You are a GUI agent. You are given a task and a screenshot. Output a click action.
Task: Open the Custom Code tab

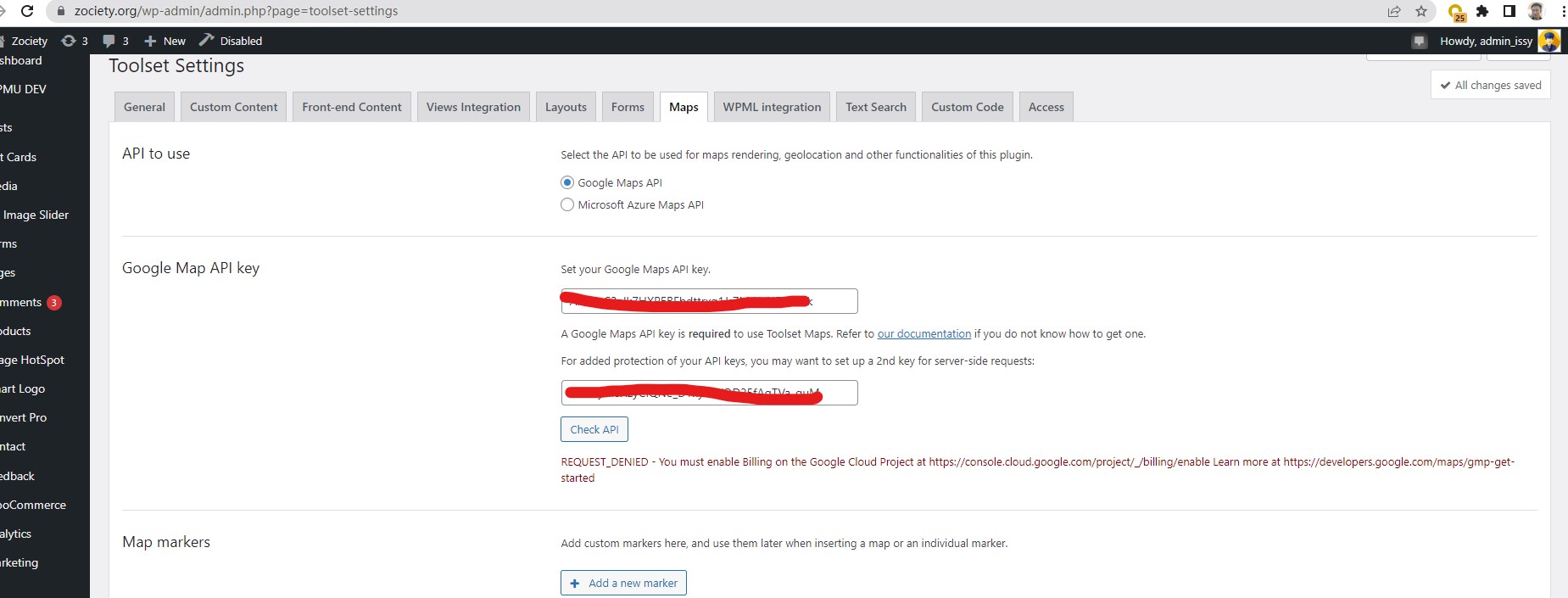pyautogui.click(x=967, y=107)
